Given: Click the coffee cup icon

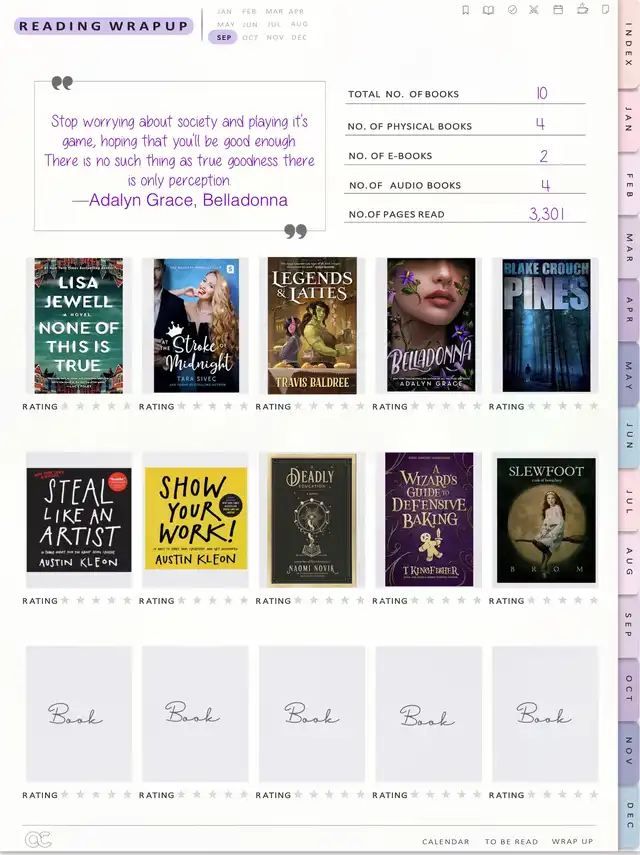Looking at the screenshot, I should pyautogui.click(x=582, y=9).
